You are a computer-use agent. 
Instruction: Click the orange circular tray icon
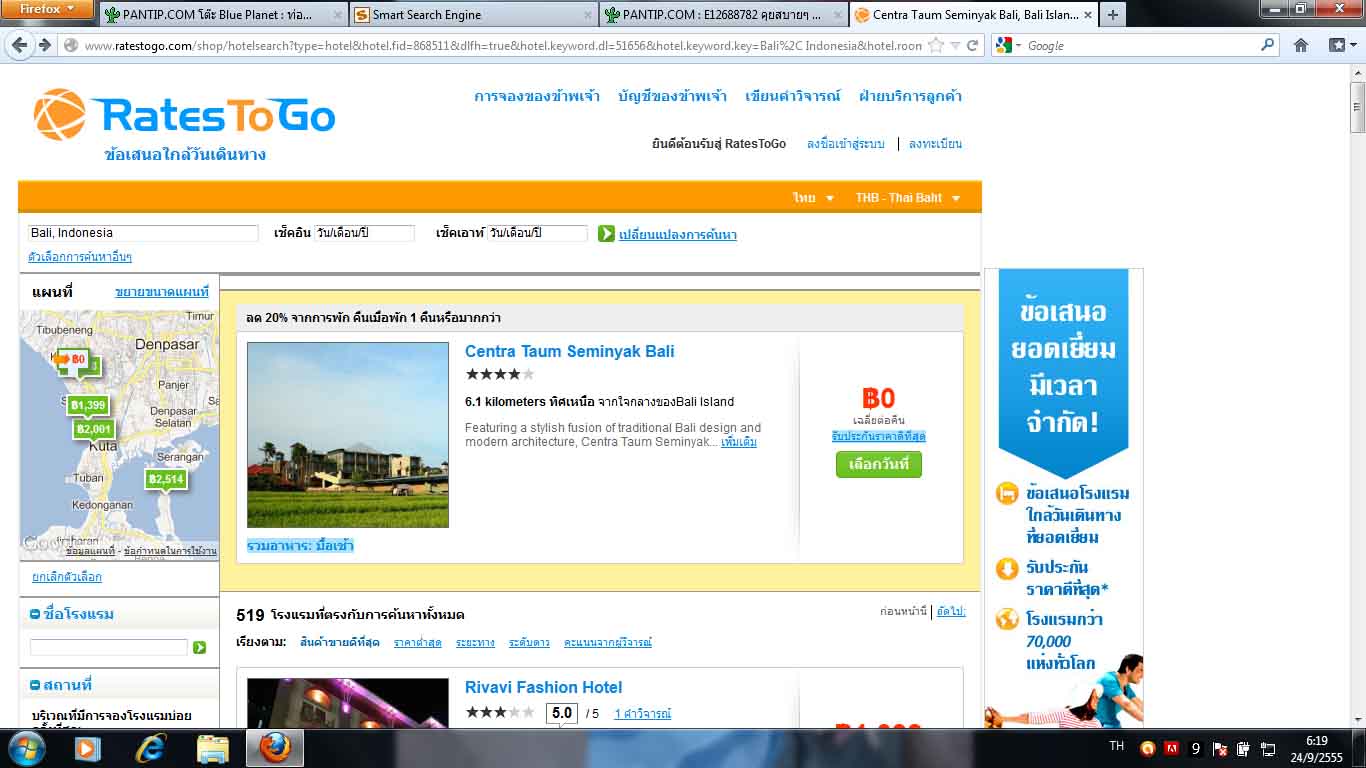click(x=1147, y=748)
